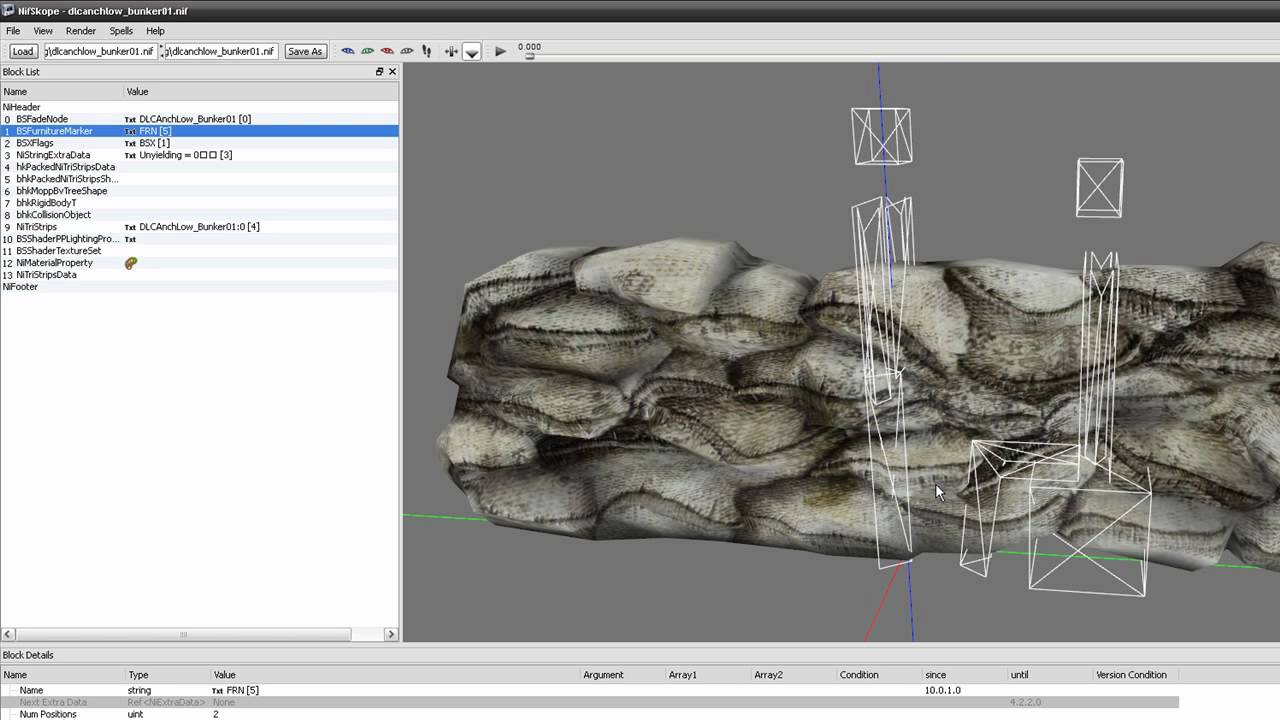Screen dimensions: 1280x720
Task: Open the toolbar dropdown arrow beside axis icon
Action: pyautogui.click(x=472, y=52)
